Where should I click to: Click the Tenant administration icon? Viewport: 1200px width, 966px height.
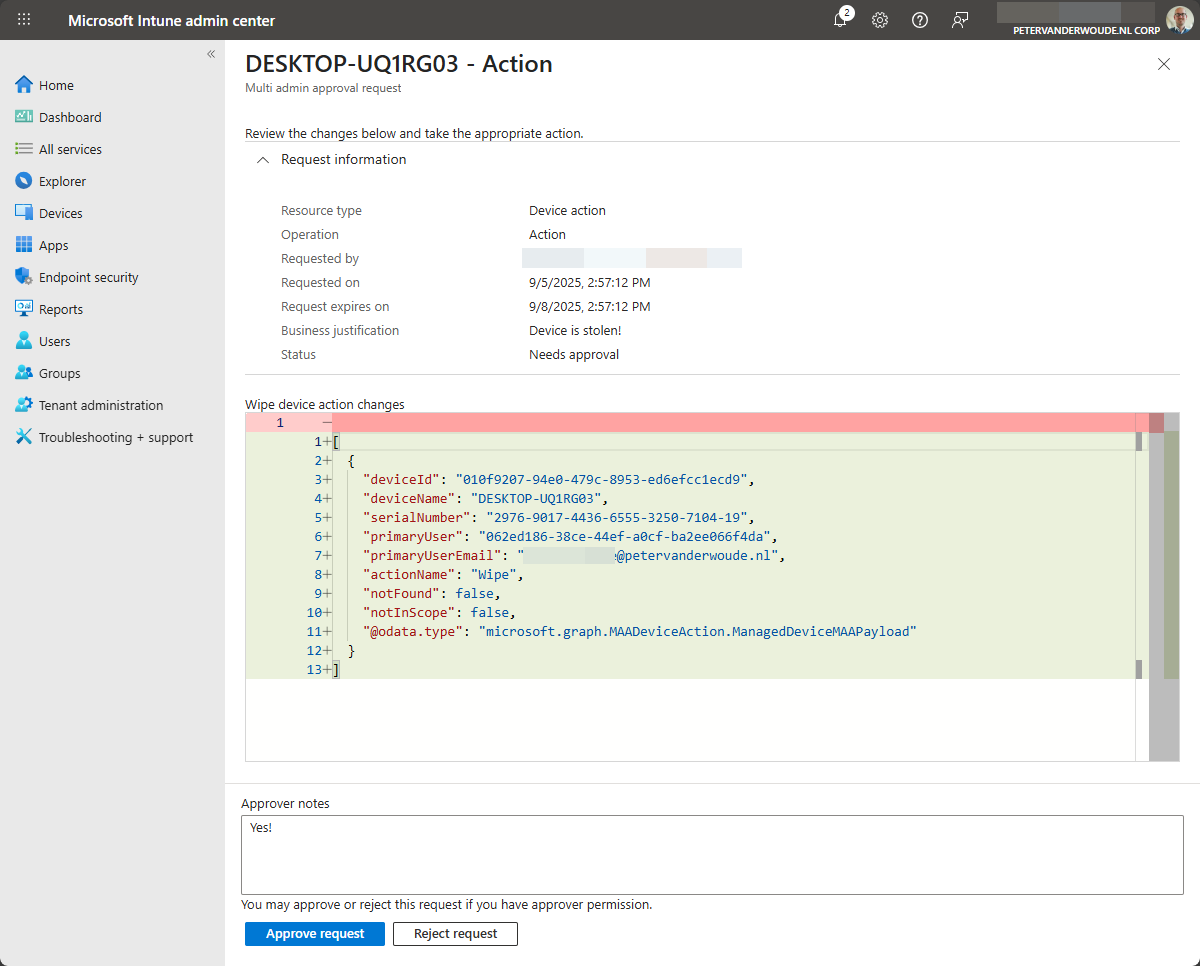coord(24,405)
